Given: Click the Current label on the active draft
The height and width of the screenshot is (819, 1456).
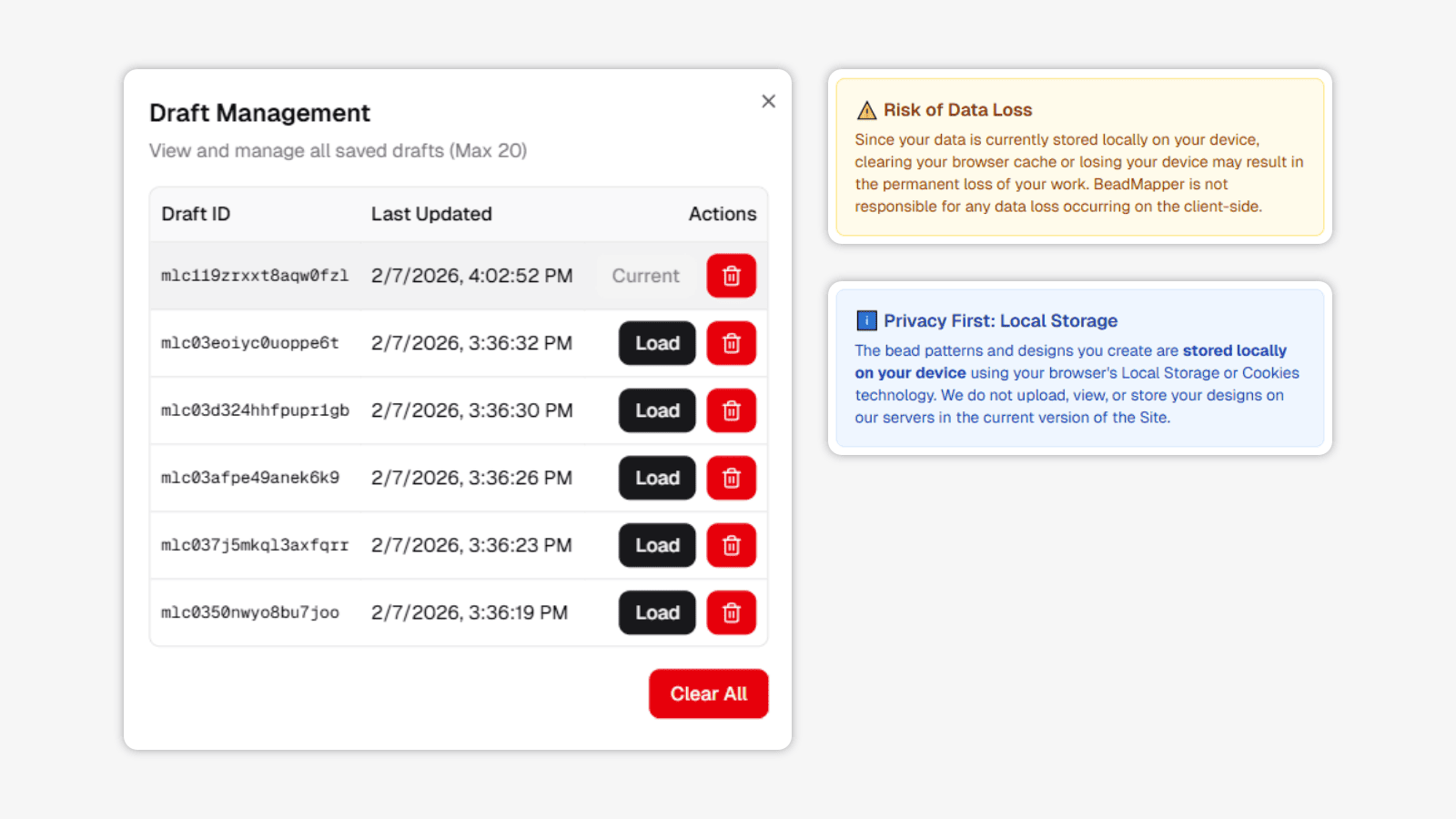Looking at the screenshot, I should pyautogui.click(x=645, y=275).
